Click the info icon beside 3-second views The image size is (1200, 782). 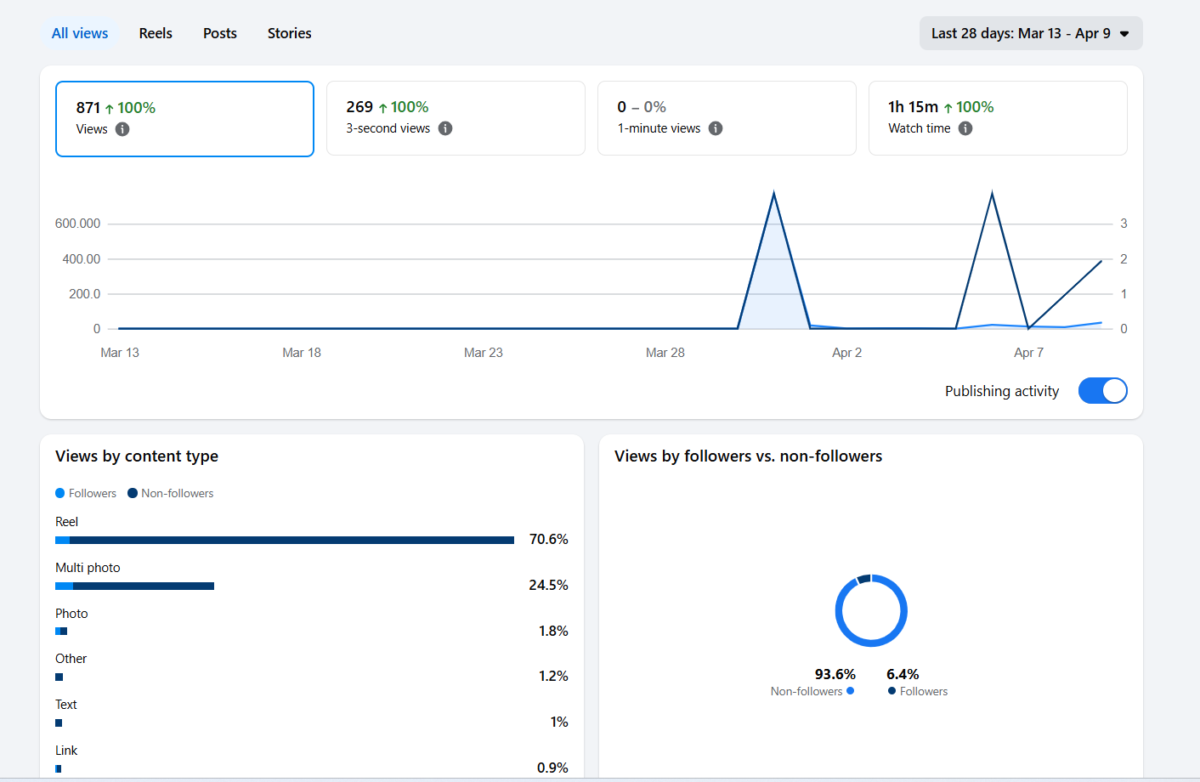[x=445, y=128]
